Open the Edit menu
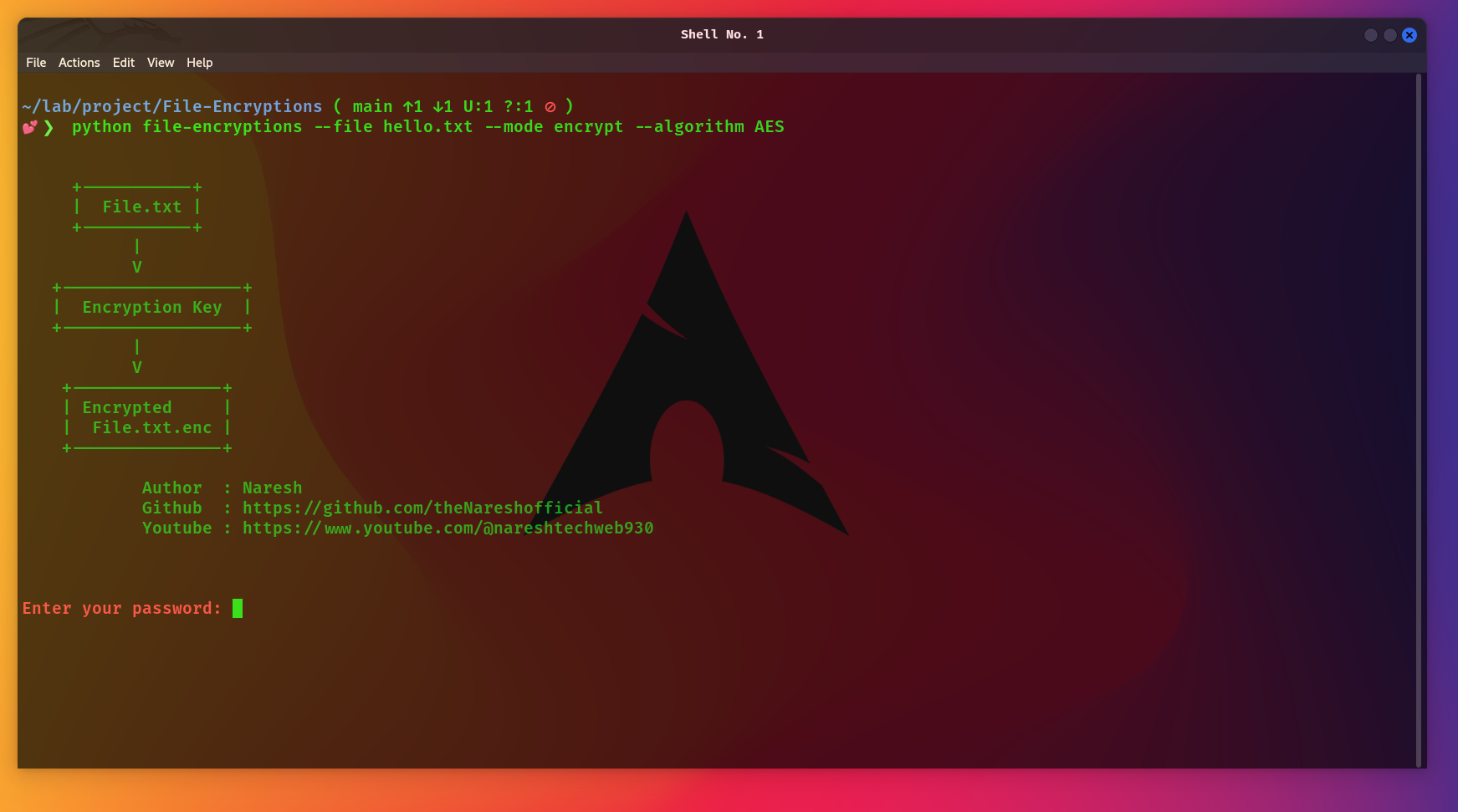 coord(124,63)
